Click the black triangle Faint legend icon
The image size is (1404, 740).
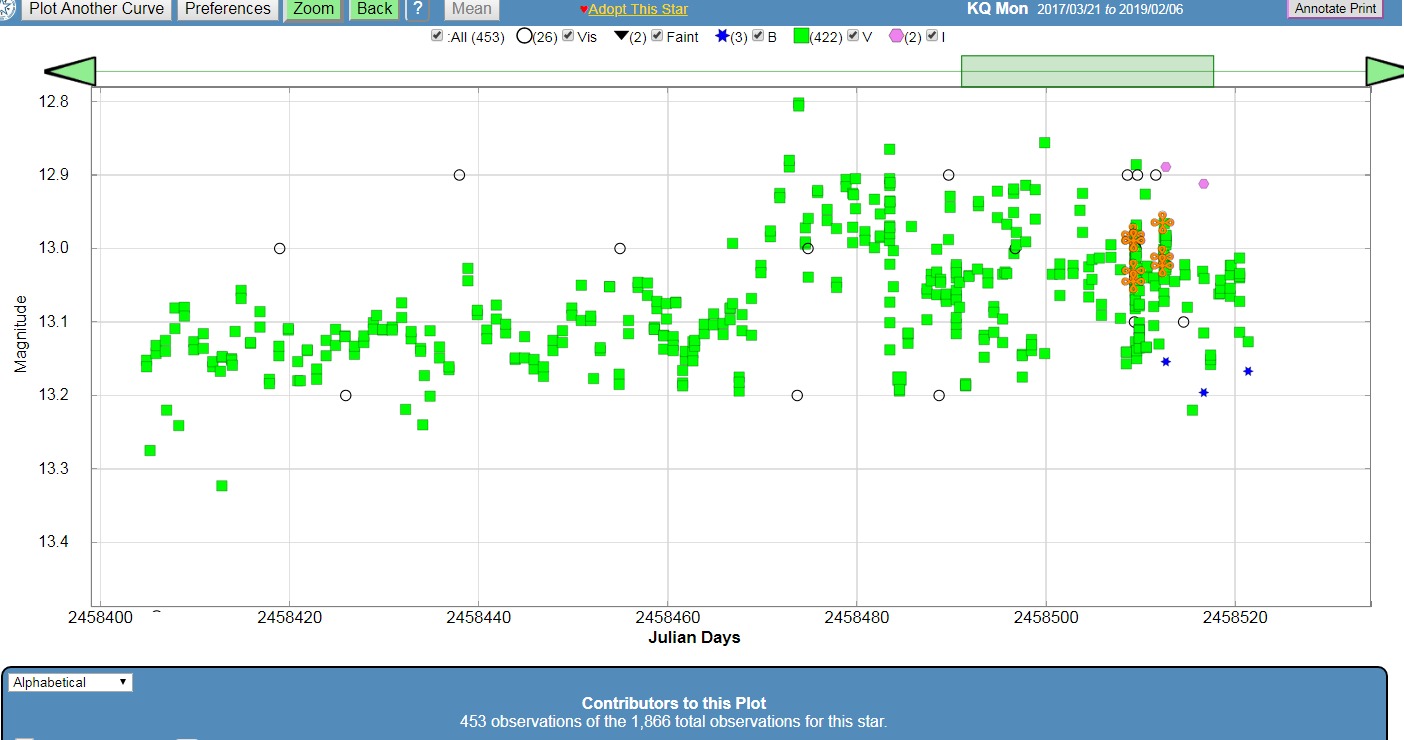coord(620,36)
